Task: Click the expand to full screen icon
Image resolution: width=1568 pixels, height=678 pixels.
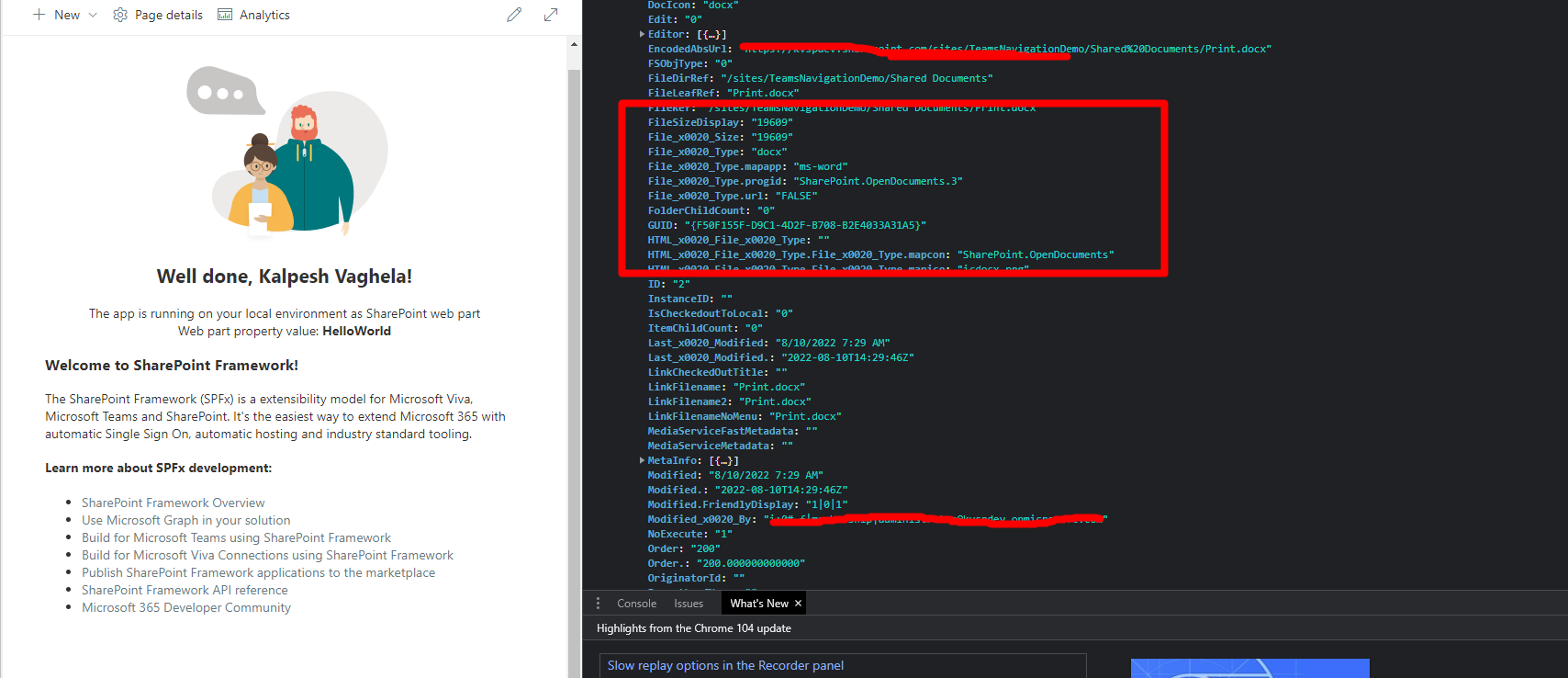Action: (551, 15)
